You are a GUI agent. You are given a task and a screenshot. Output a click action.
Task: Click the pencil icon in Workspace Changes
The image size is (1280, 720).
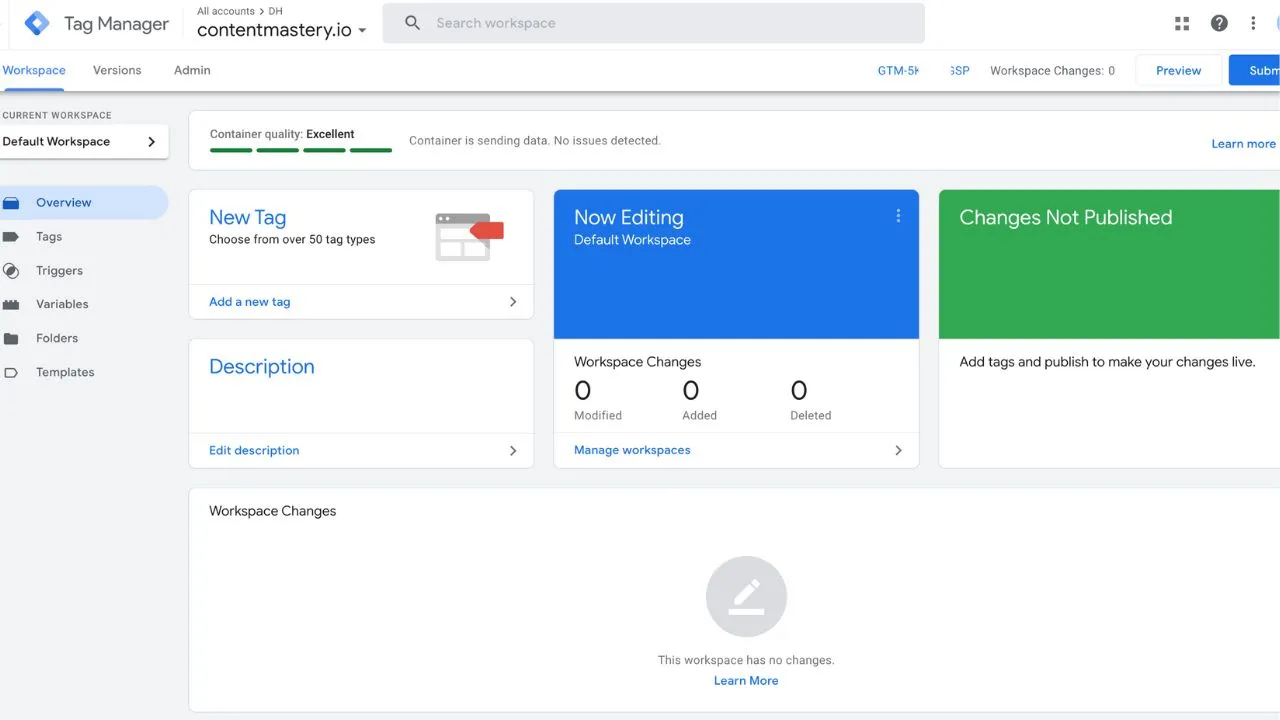click(x=746, y=596)
